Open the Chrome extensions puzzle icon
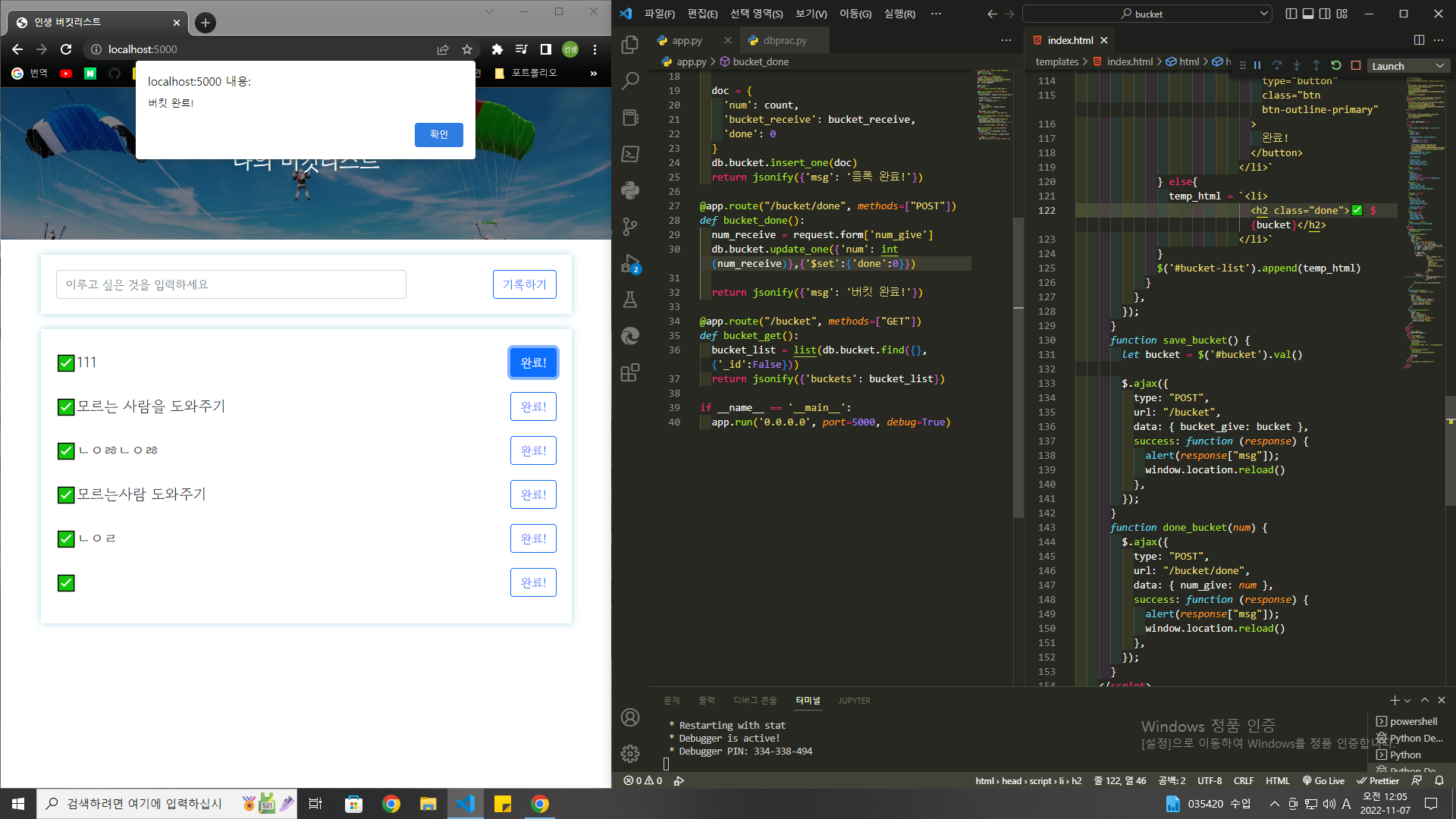The height and width of the screenshot is (819, 1456). click(x=497, y=49)
